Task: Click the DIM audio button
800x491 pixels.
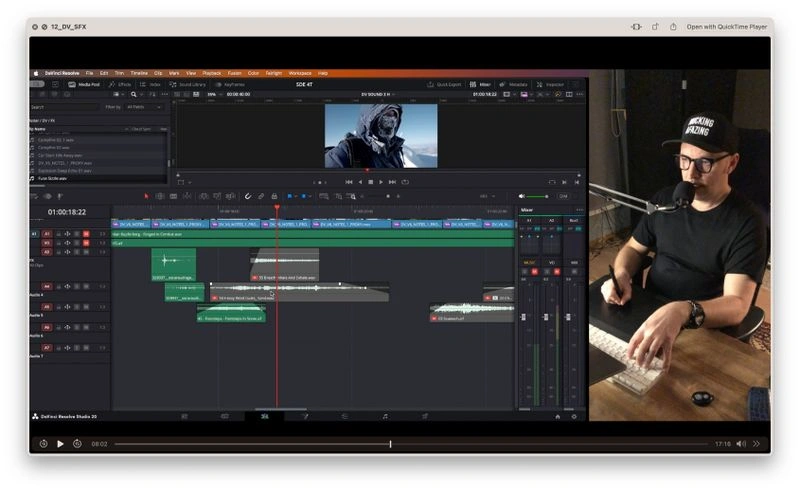Action: pos(563,196)
